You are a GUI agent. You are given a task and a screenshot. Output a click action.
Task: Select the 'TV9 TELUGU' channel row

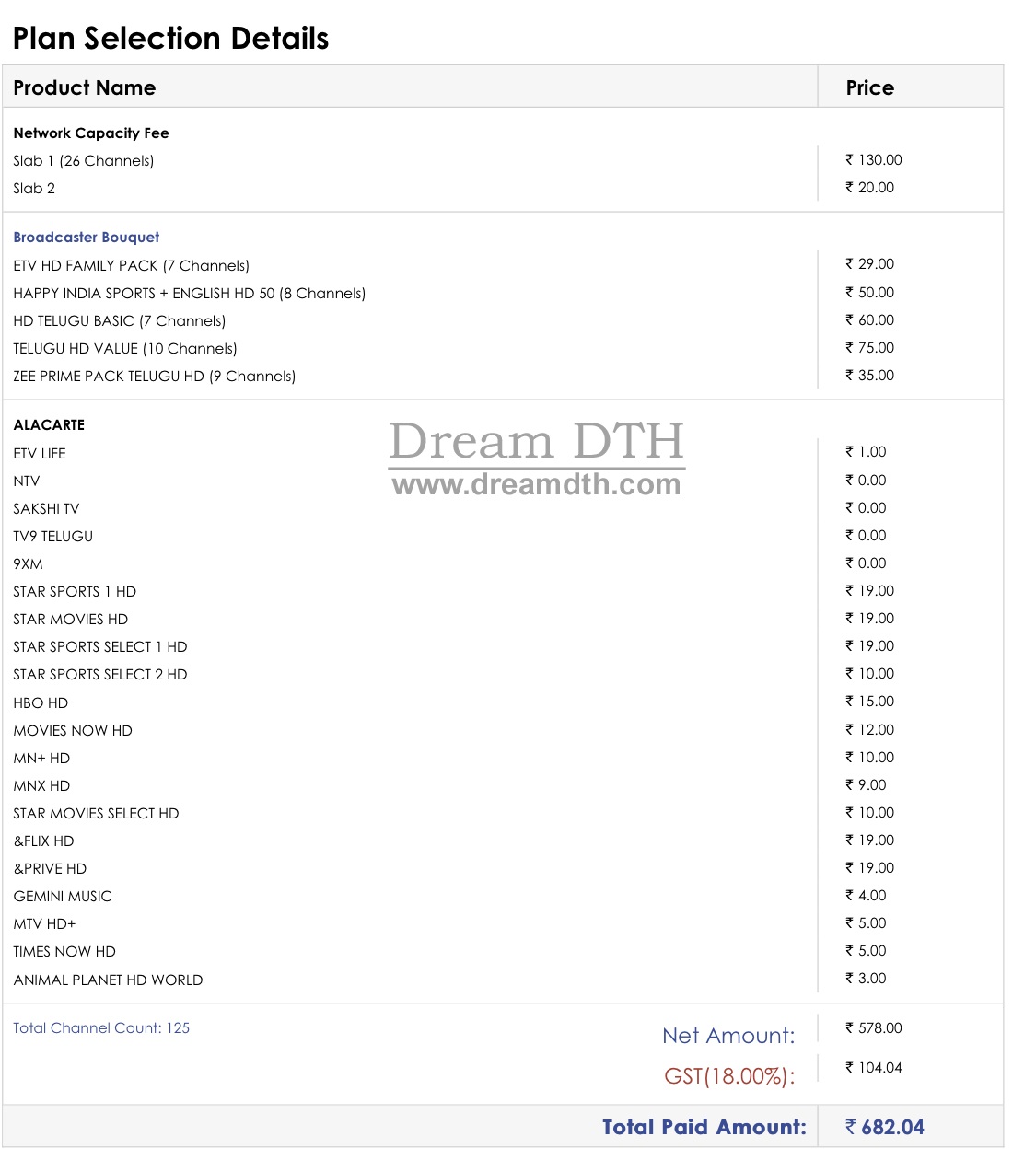tap(53, 536)
